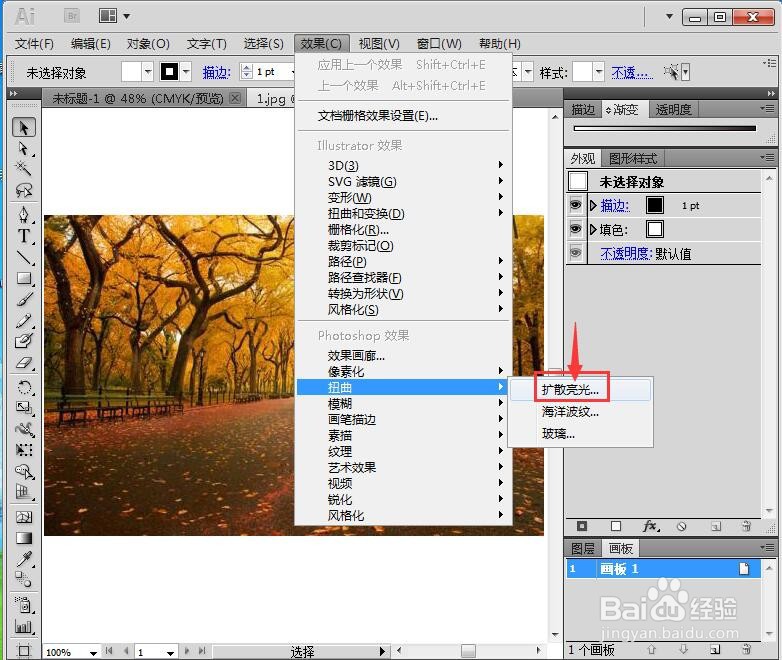The height and width of the screenshot is (660, 782).
Task: Click the black stroke swatch in appearance panel
Action: click(655, 205)
